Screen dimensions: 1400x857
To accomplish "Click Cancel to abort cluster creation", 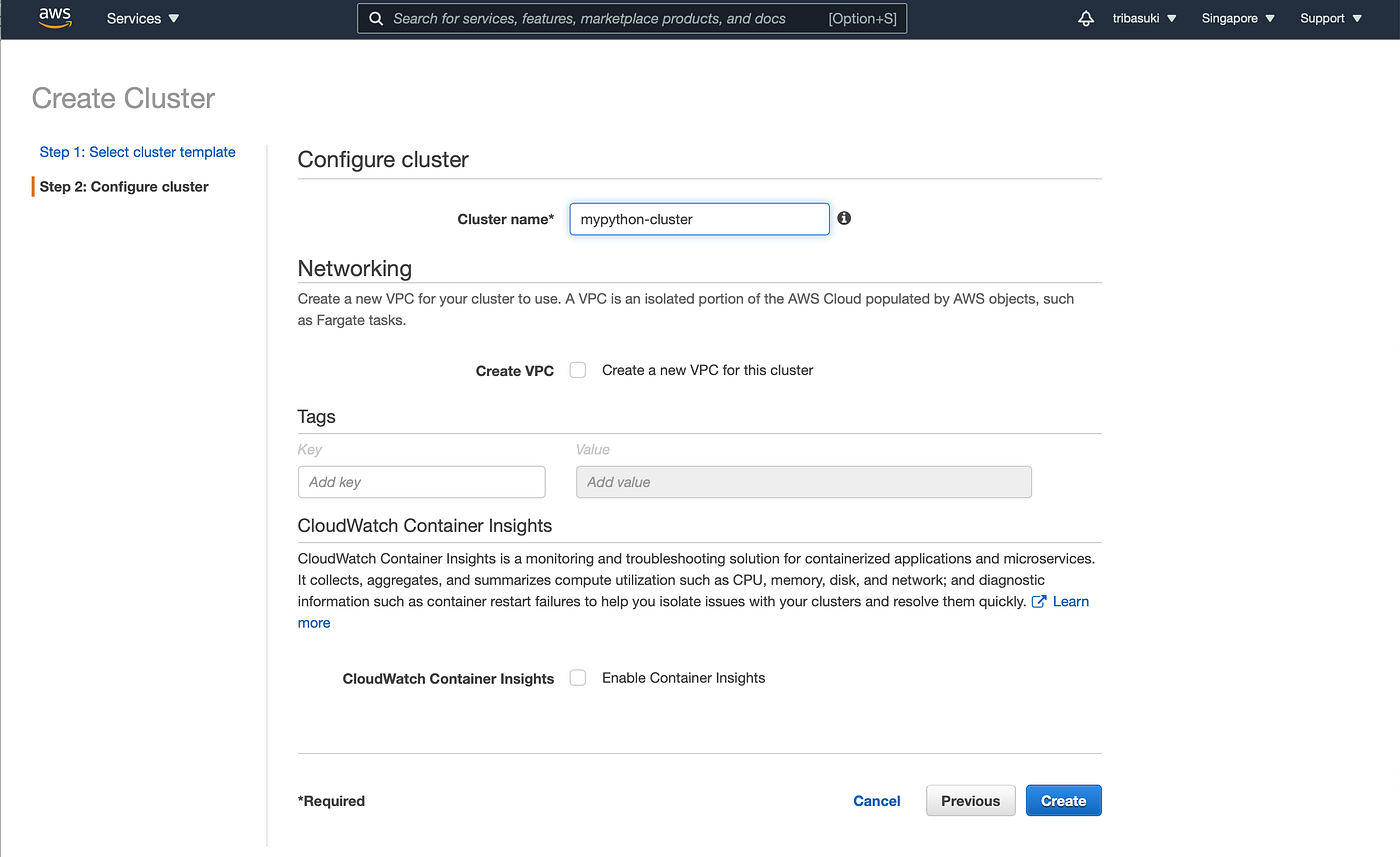I will click(x=876, y=800).
